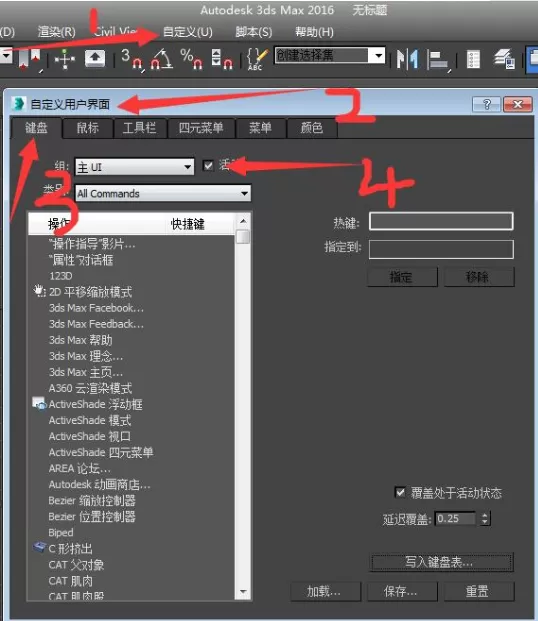Switch to the 鼠标 tab
Image resolution: width=538 pixels, height=621 pixels.
click(x=88, y=128)
